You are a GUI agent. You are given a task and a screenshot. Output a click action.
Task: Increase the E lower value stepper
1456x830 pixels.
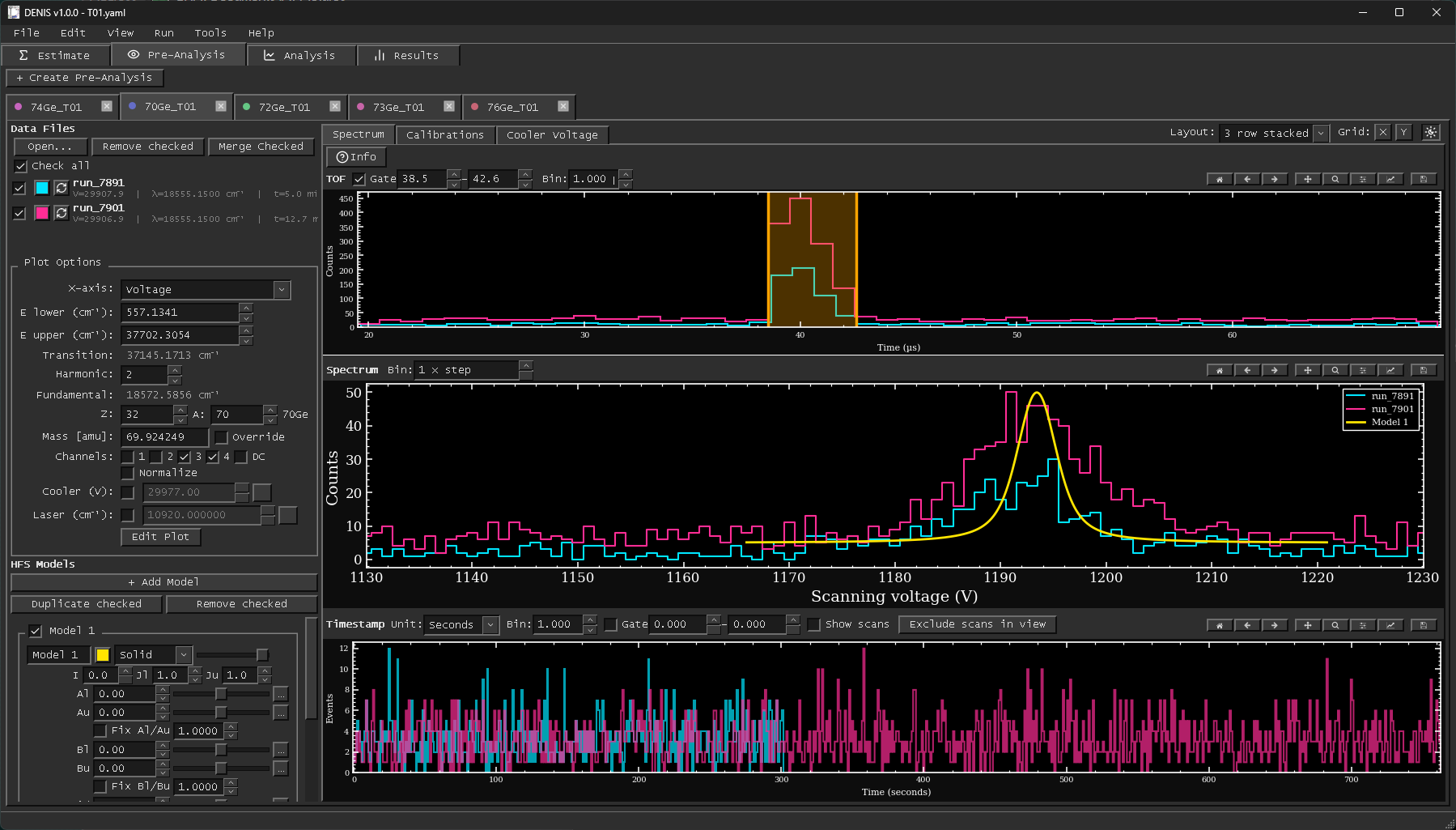246,308
